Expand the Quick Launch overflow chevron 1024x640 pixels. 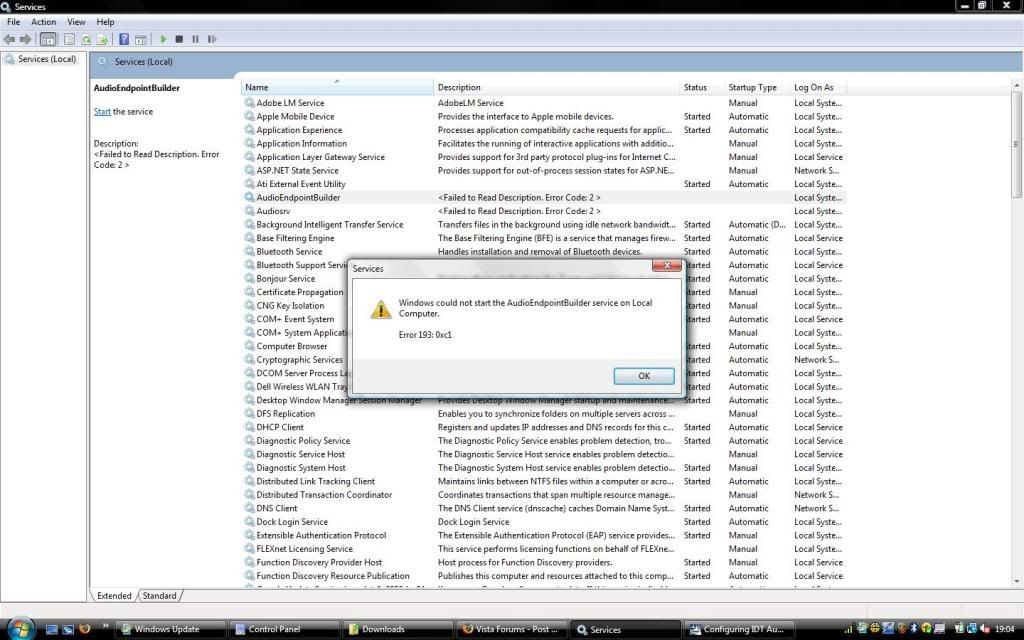click(105, 627)
